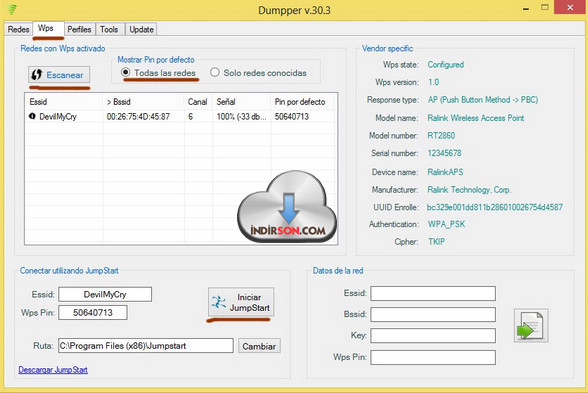Screen dimensions: 588x393
Task: Click the default pin 50640713 cell in list
Action: (292, 117)
